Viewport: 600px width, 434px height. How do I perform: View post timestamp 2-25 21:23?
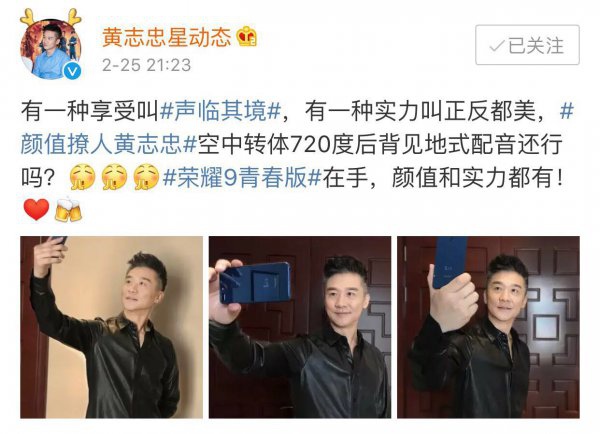click(x=147, y=65)
